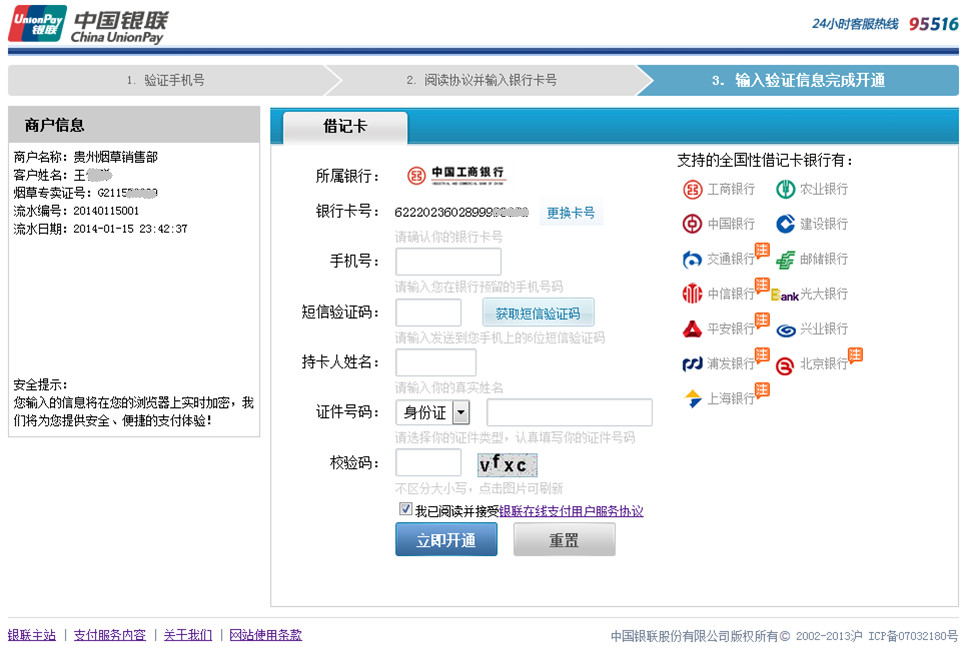Click the orange badge next to 上海银行
This screenshot has height=651, width=966.
click(x=762, y=390)
